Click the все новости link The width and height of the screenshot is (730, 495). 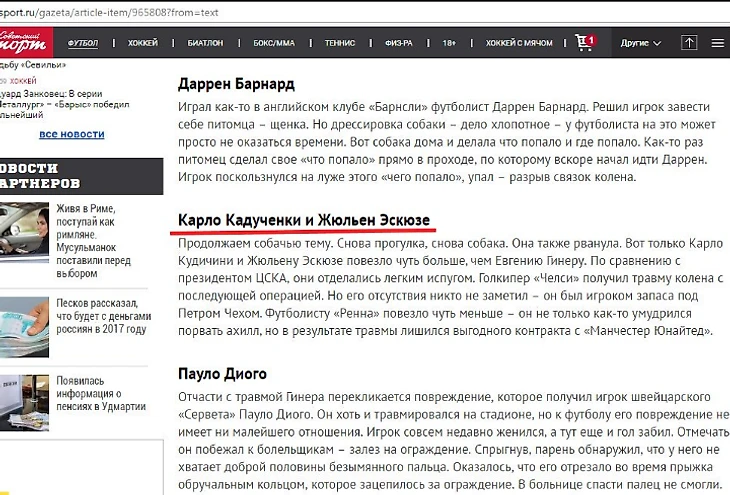point(72,134)
